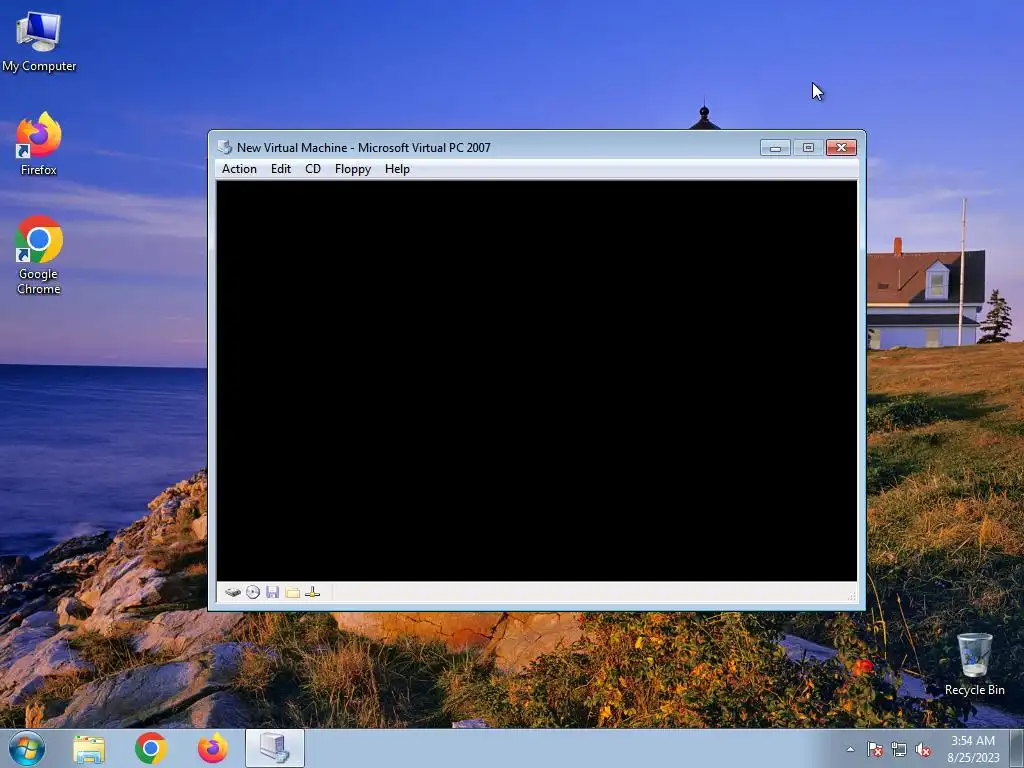Click the network adapter icon in Virtual PC status bar

pyautogui.click(x=313, y=592)
